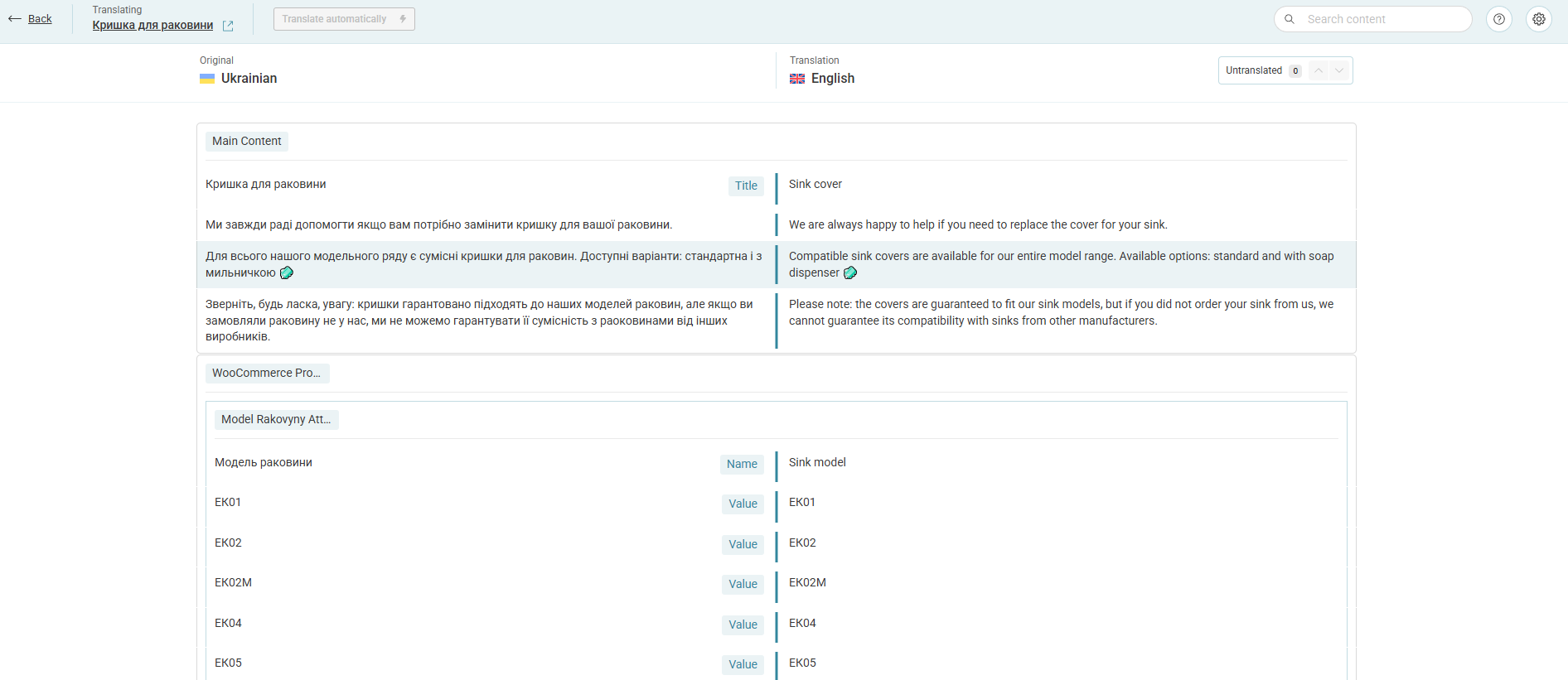Select the original EK04 value
The image size is (1568, 680).
click(x=229, y=624)
